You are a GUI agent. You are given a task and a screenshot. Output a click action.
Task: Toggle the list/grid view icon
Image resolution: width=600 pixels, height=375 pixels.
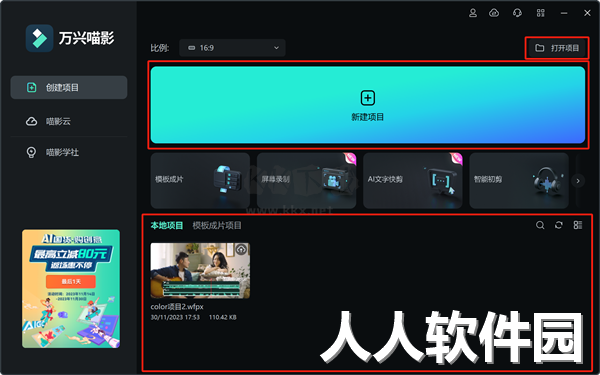(578, 225)
